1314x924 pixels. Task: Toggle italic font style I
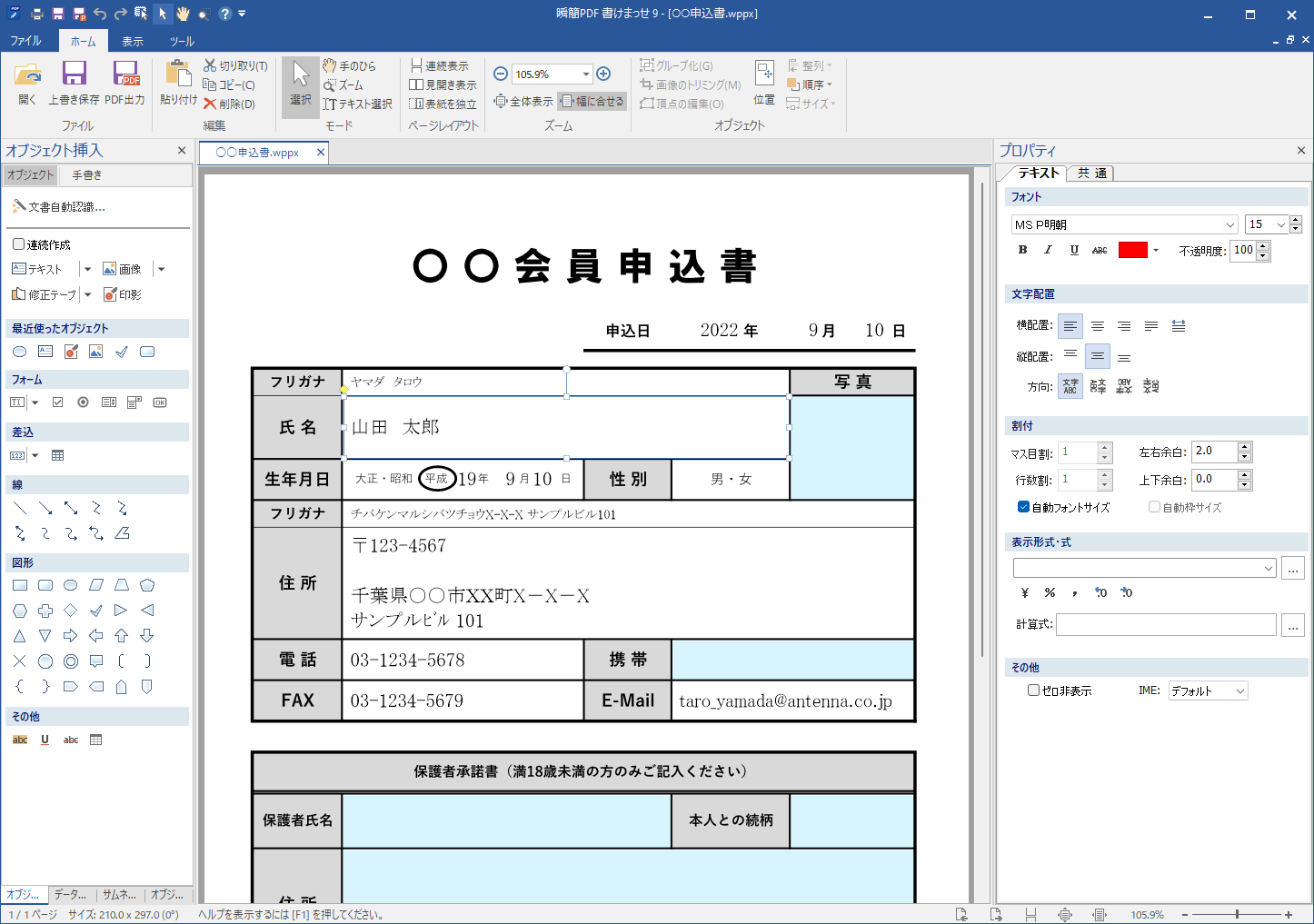(1048, 250)
